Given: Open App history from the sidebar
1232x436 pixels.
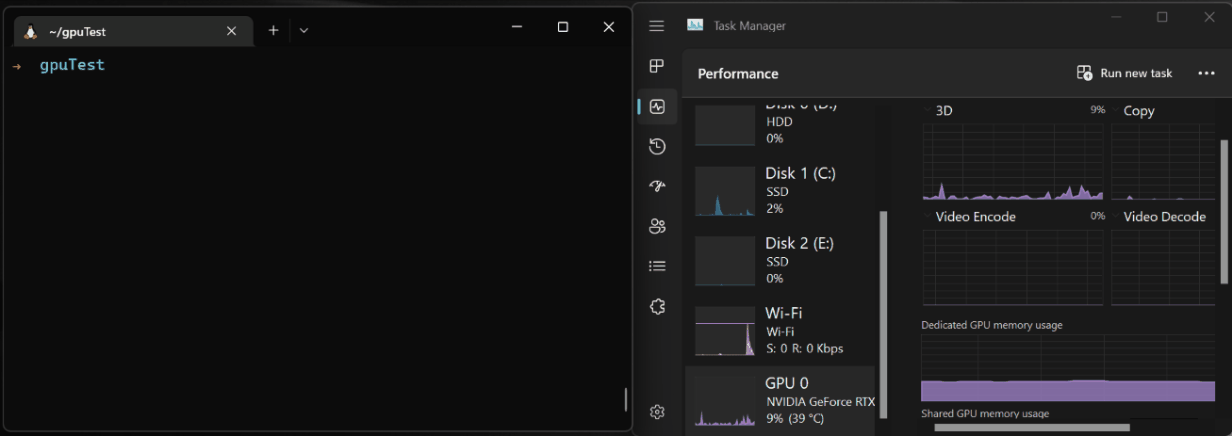Looking at the screenshot, I should tap(657, 147).
